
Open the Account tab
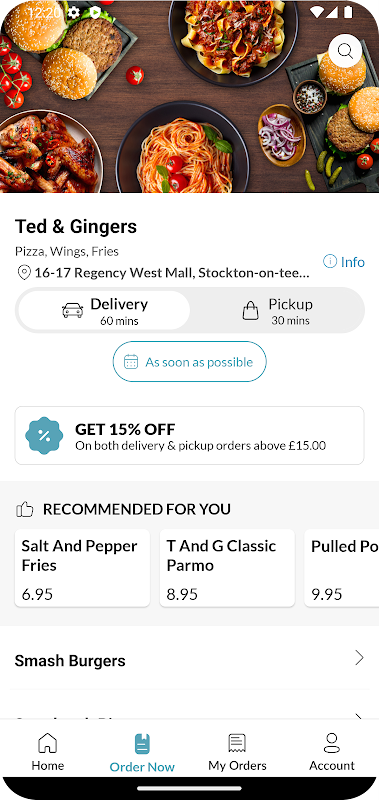point(332,752)
